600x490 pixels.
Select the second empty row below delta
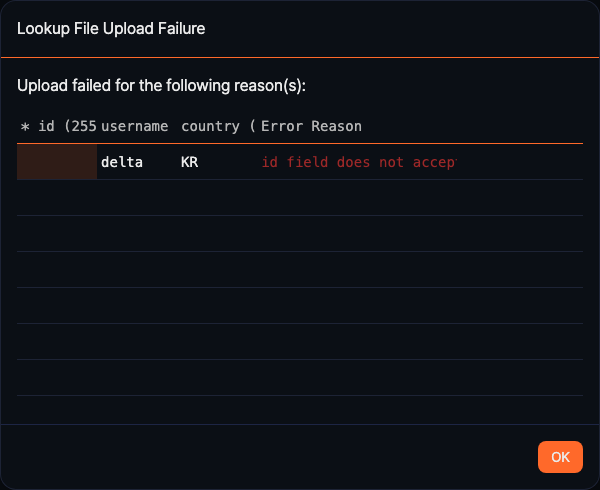pos(300,234)
